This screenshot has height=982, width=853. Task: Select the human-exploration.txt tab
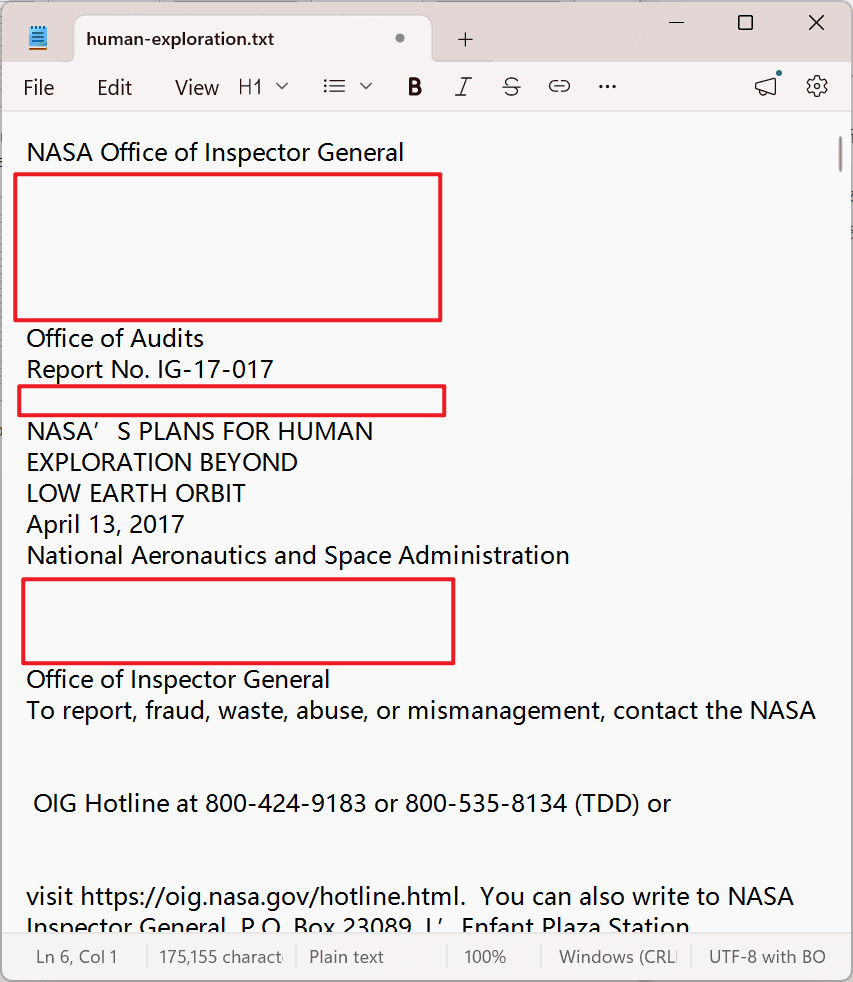click(x=252, y=39)
